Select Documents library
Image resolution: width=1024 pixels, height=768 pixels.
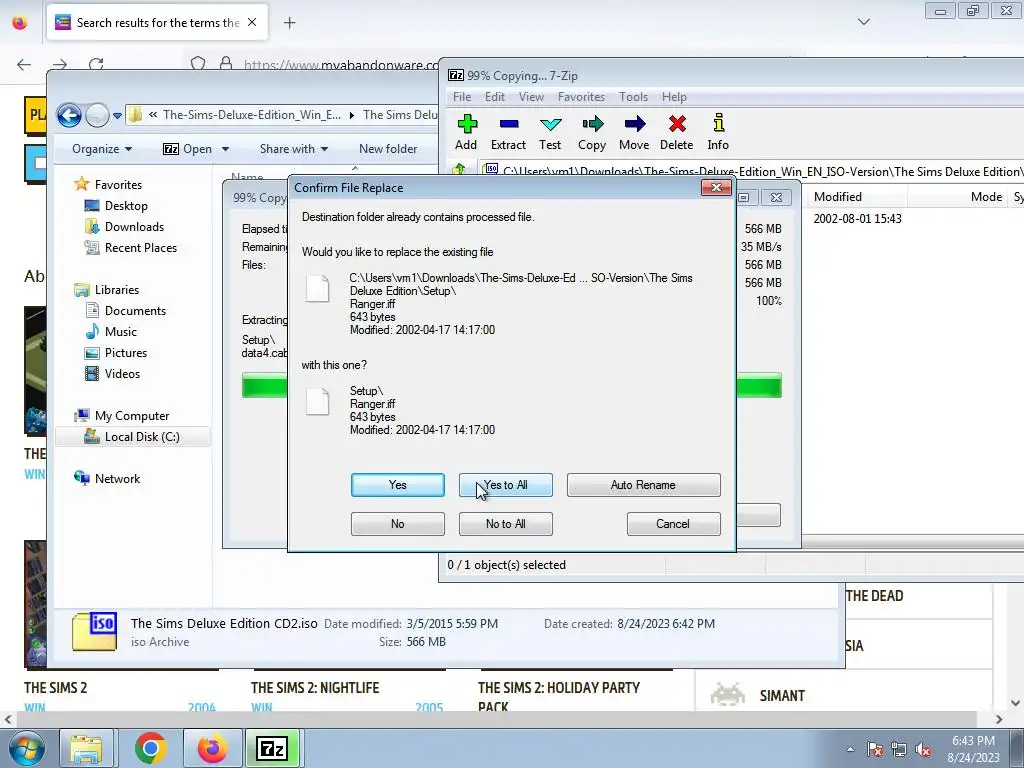135,311
